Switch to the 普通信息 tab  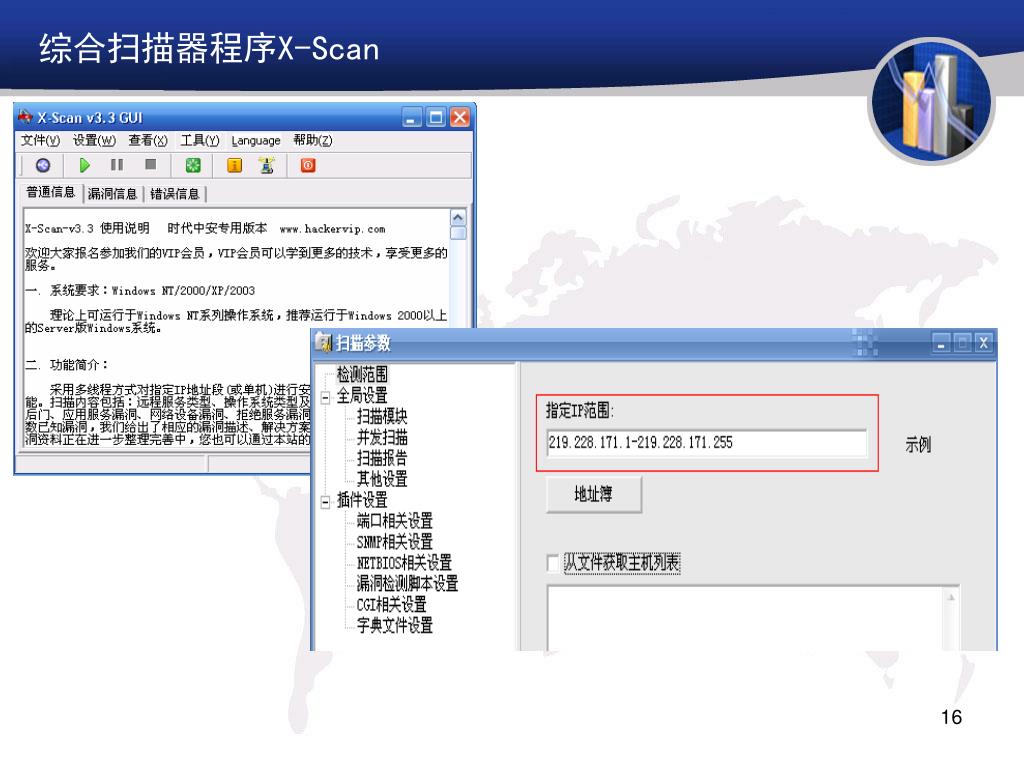coord(50,192)
